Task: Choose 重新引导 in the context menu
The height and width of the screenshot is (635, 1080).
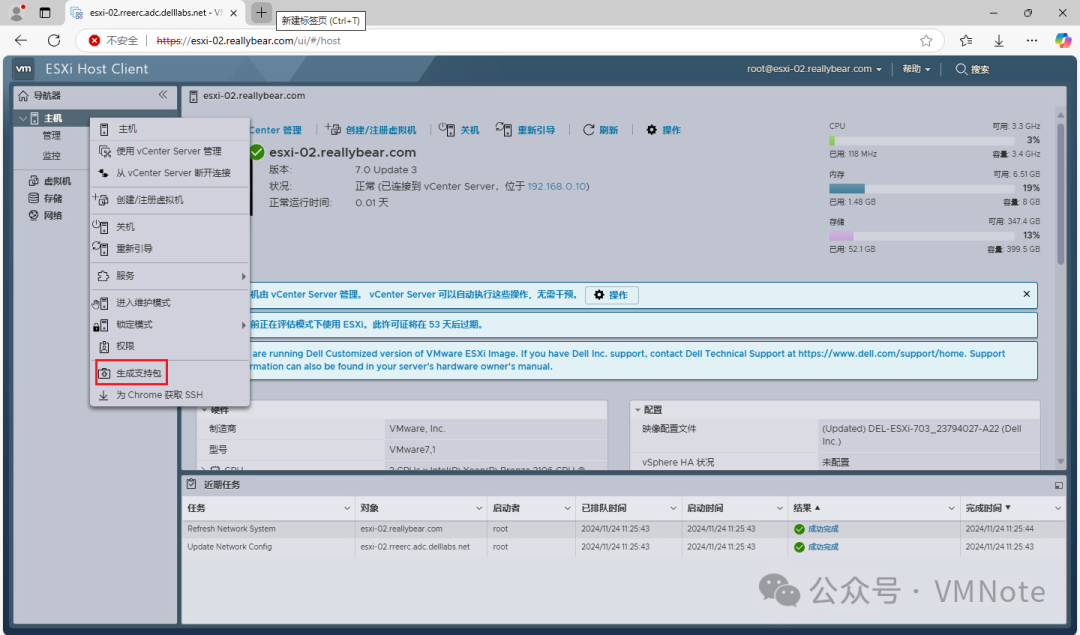Action: (x=170, y=249)
